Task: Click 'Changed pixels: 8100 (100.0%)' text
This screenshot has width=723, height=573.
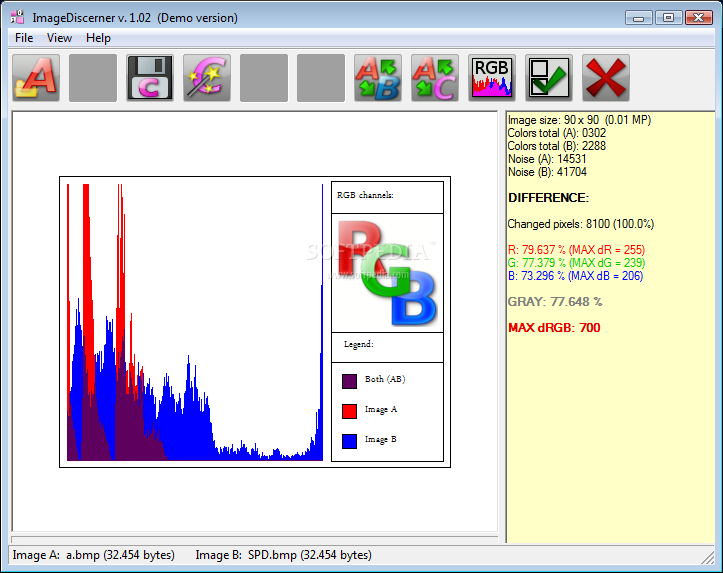Action: click(x=581, y=224)
